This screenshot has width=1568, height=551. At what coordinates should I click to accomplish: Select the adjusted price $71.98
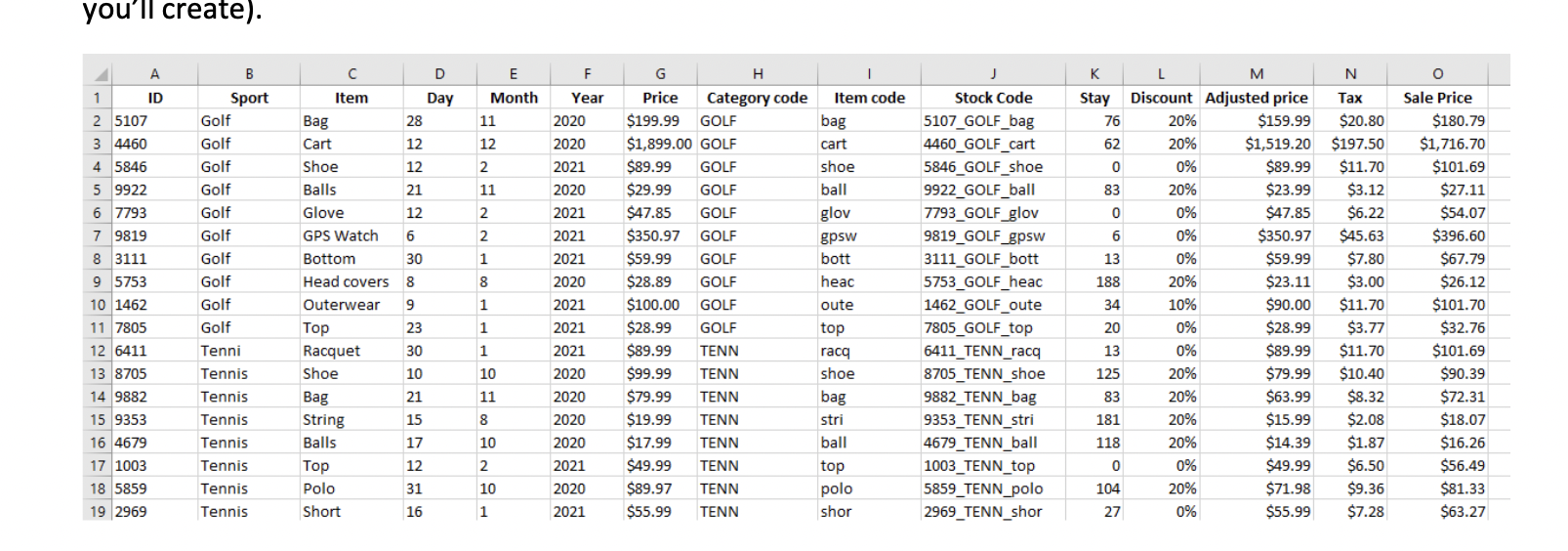tap(1257, 488)
